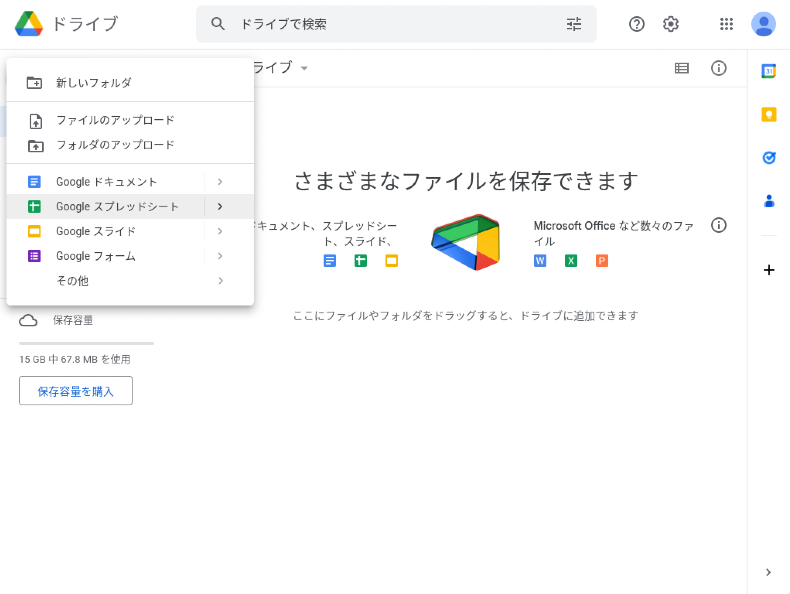Select 新しいフォルダ menu item
Viewport: 790px width, 594px height.
coord(130,83)
